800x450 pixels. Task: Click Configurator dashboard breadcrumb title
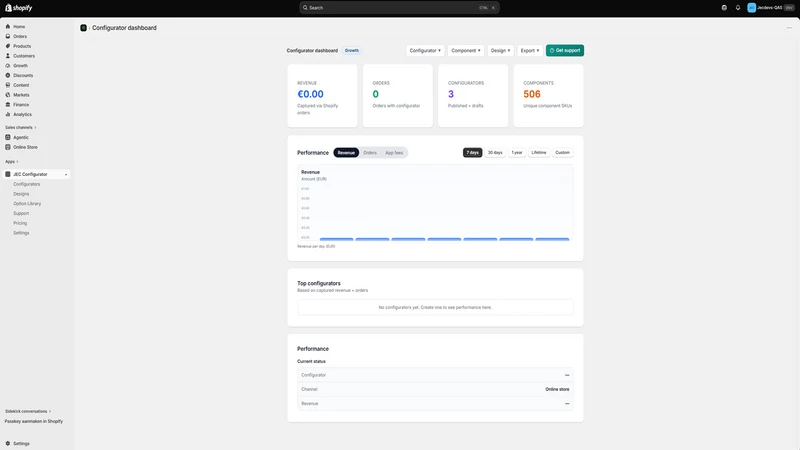pos(124,28)
